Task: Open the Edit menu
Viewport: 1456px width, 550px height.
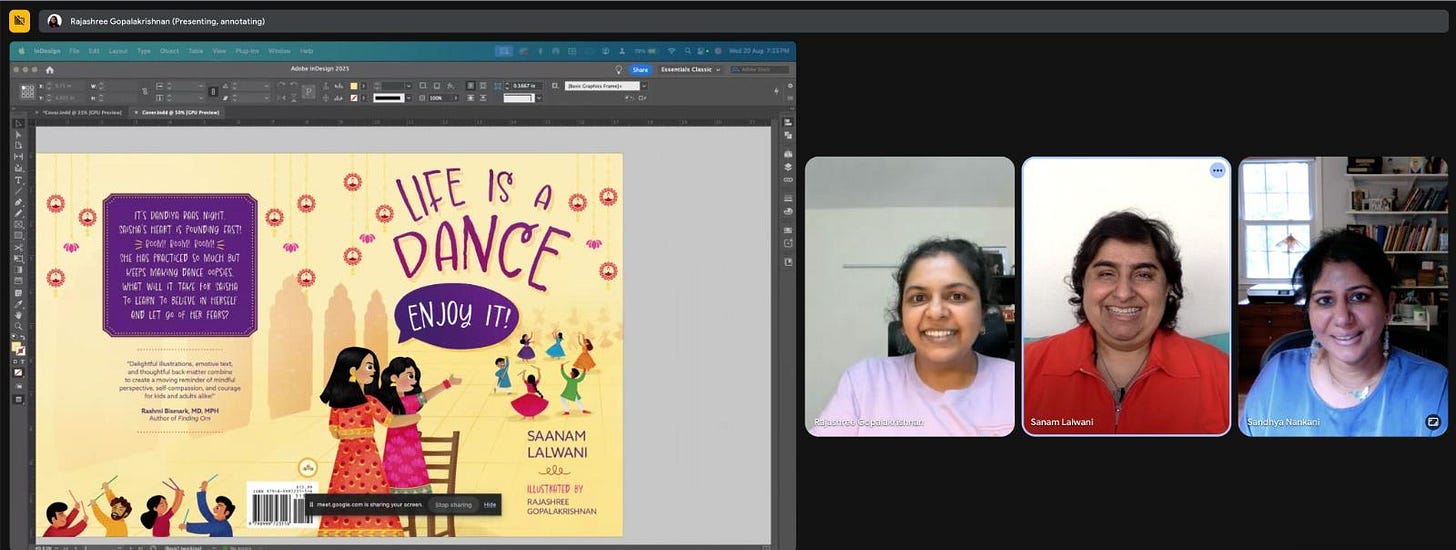Action: point(94,51)
